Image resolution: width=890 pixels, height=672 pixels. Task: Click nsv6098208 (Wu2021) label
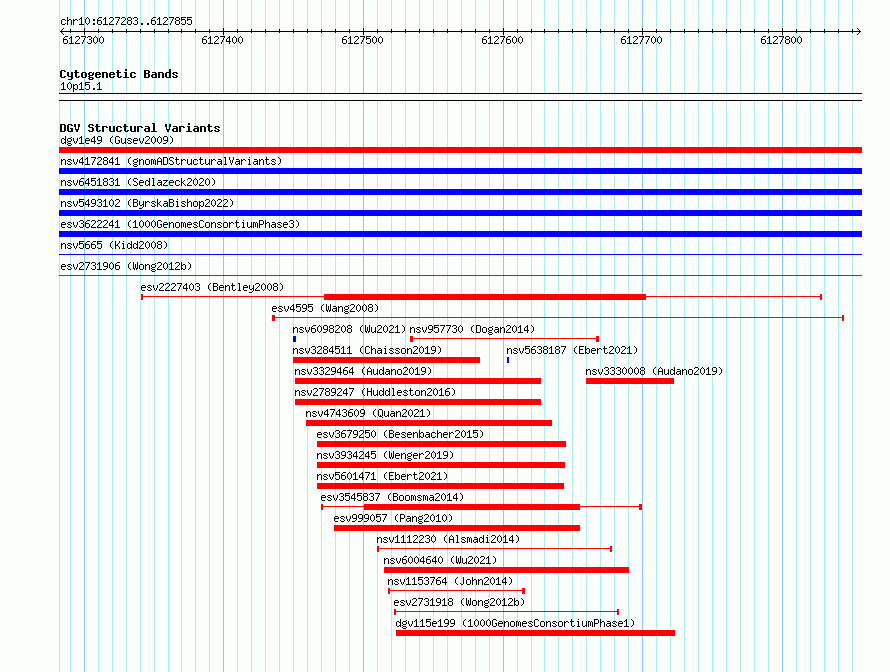(349, 329)
